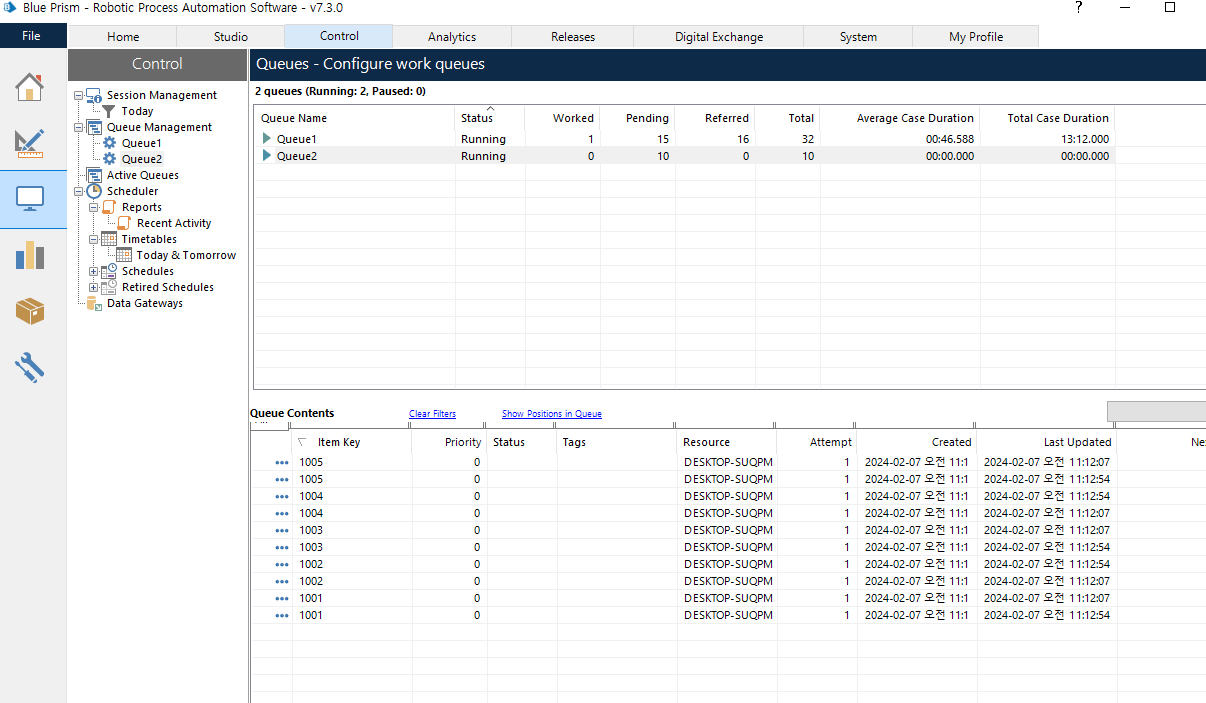Open the File menu
The height and width of the screenshot is (703, 1206).
tap(32, 36)
